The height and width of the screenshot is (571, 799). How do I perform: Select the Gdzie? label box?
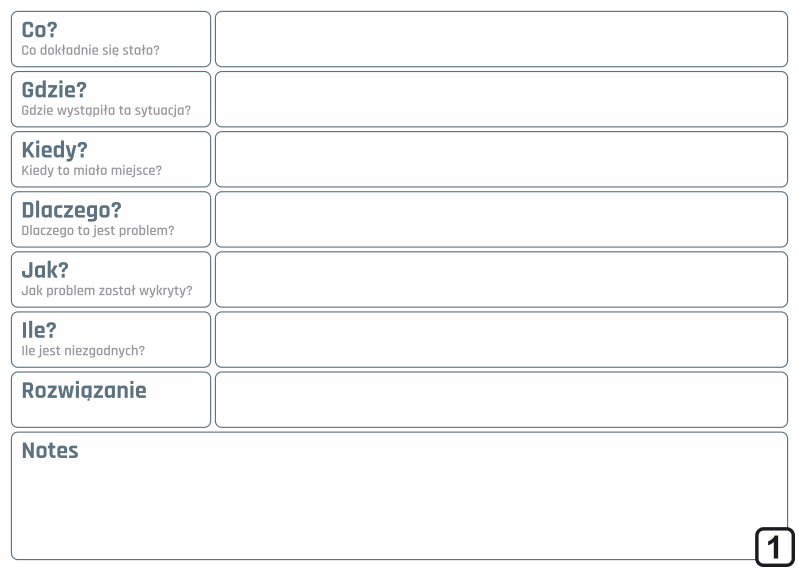[111, 99]
